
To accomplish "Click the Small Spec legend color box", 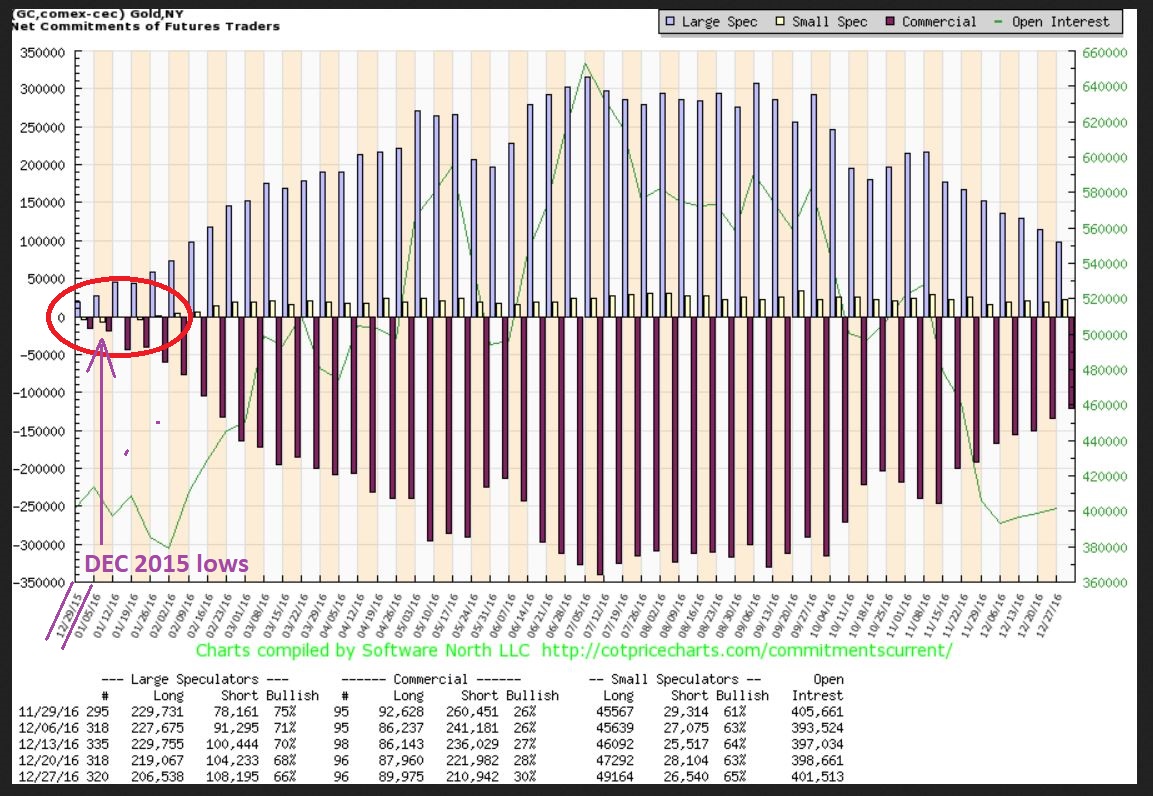I will click(785, 21).
